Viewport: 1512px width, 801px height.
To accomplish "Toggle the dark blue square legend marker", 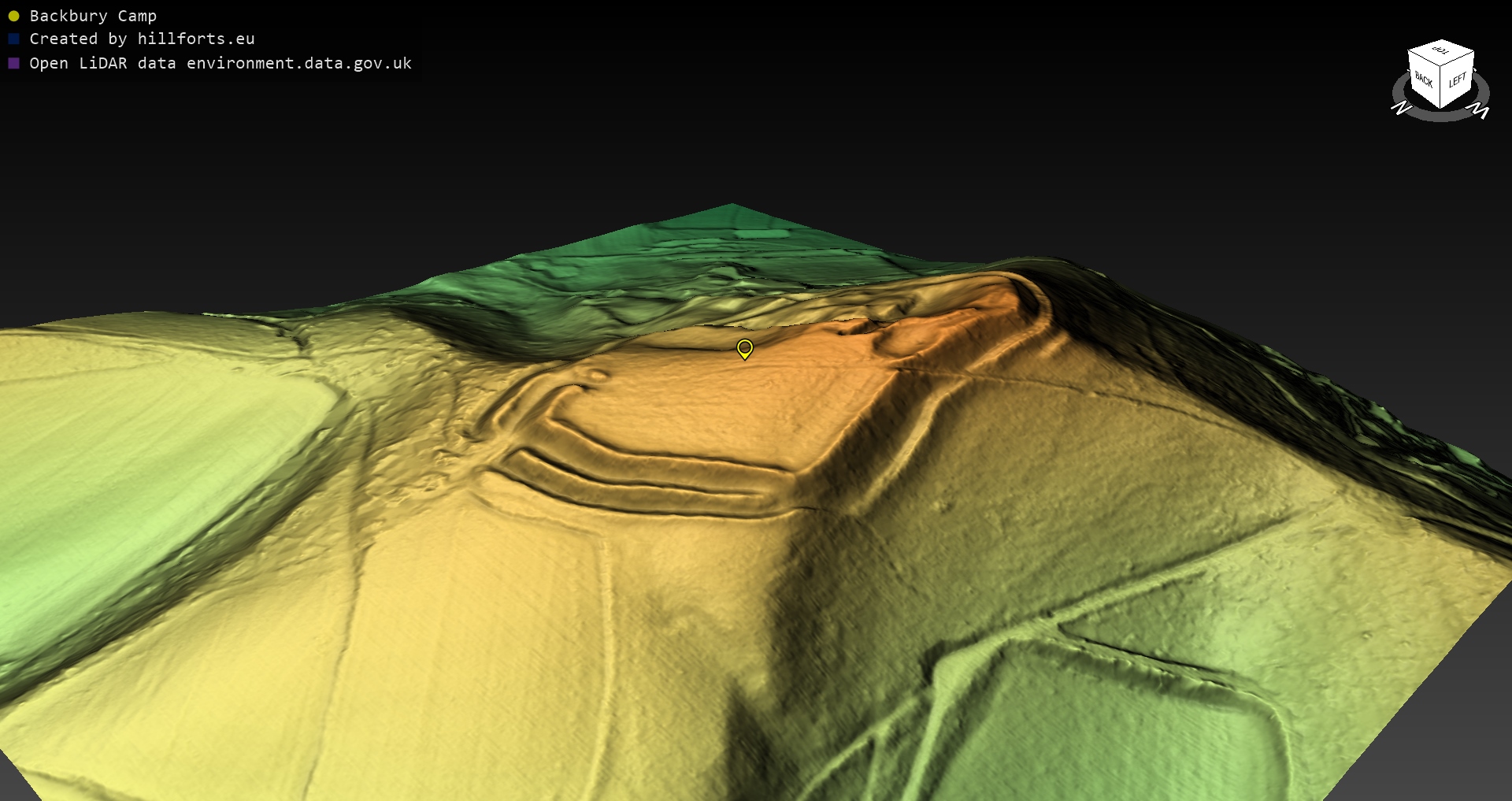I will click(x=13, y=39).
